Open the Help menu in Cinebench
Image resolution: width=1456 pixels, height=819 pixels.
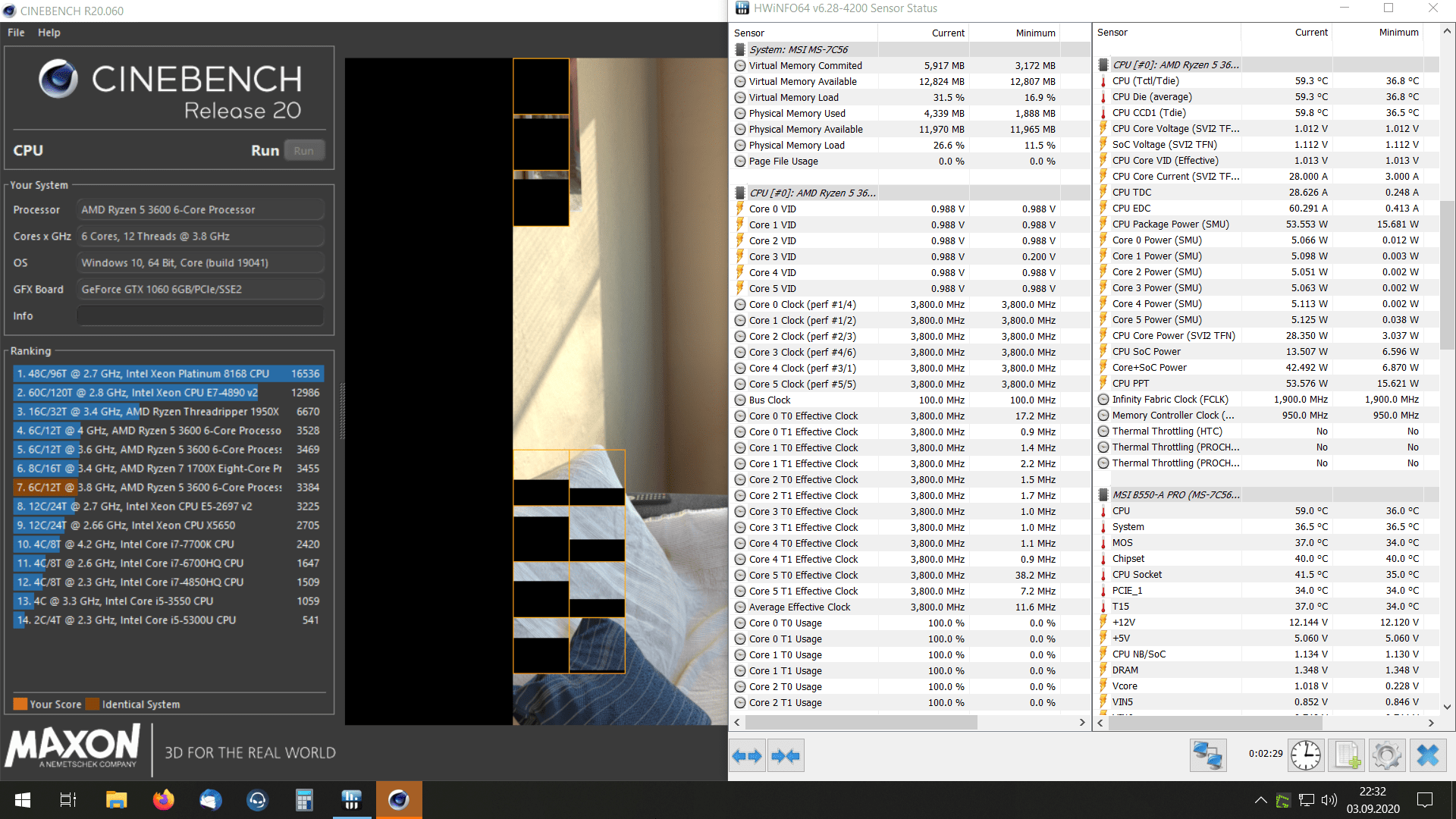point(49,33)
